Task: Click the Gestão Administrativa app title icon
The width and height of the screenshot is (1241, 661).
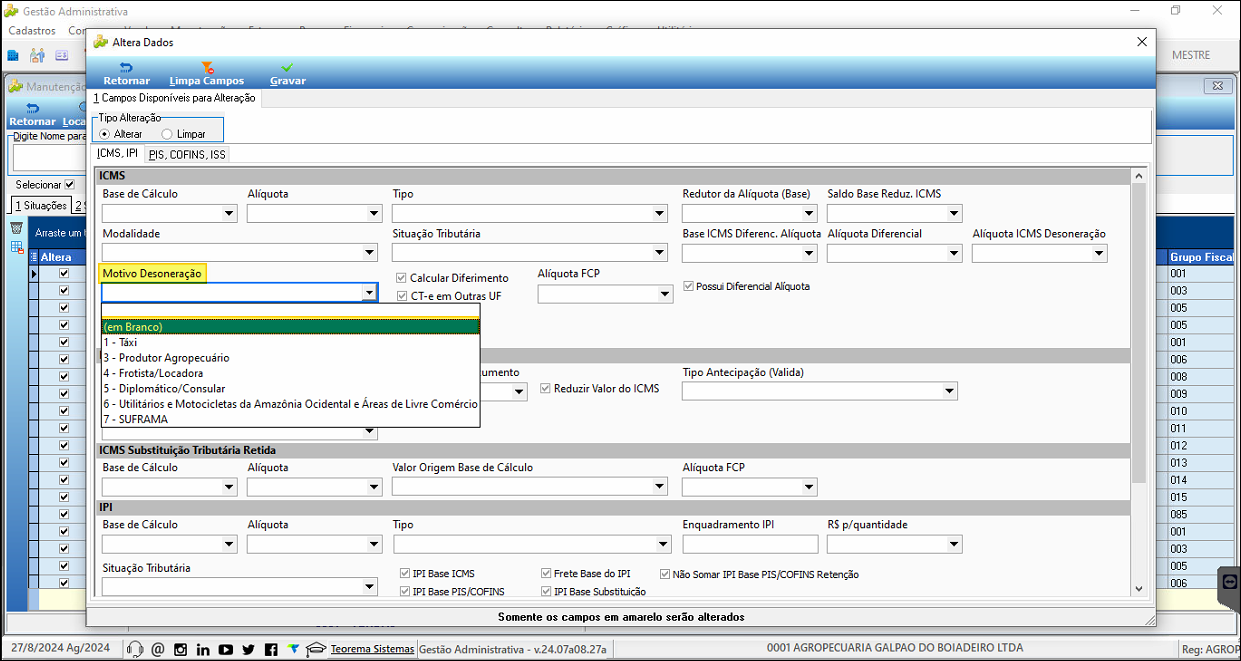Action: click(11, 11)
